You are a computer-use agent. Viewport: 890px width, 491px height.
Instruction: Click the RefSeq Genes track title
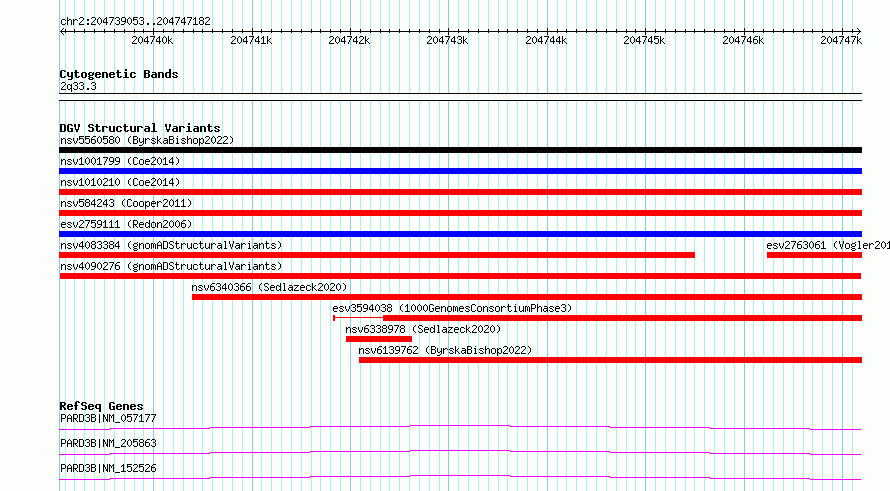pos(101,406)
